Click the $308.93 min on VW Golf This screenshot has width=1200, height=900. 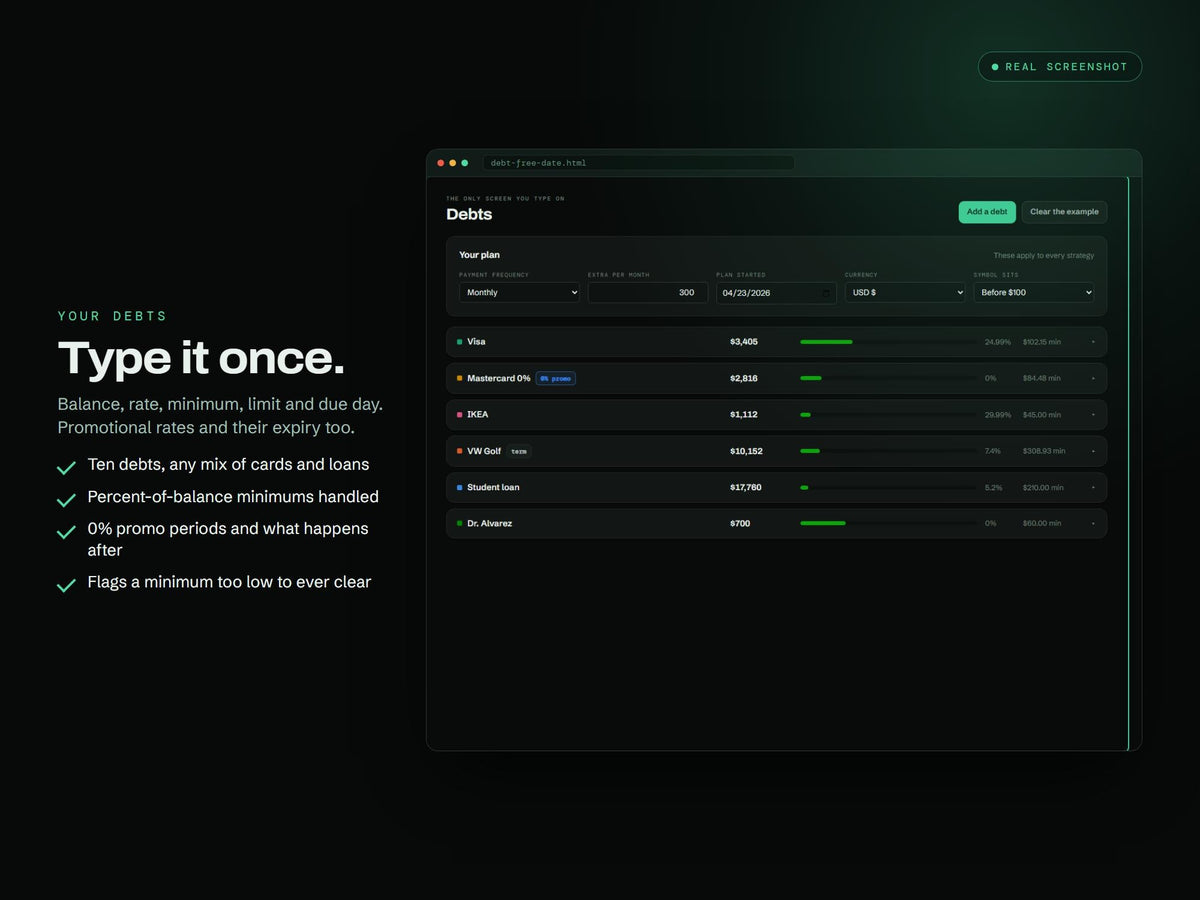tap(1044, 451)
